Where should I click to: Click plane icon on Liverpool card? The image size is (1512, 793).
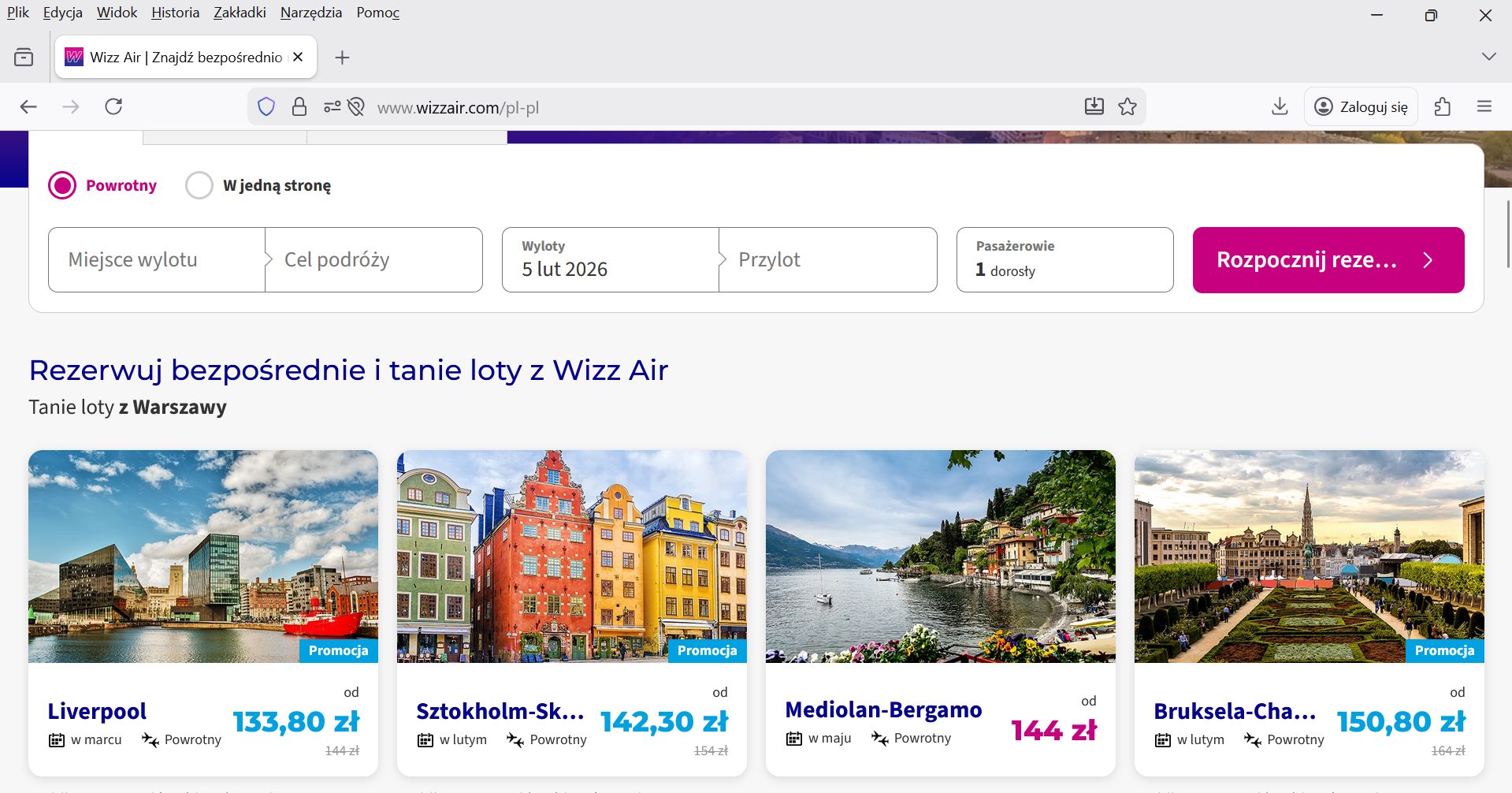150,739
